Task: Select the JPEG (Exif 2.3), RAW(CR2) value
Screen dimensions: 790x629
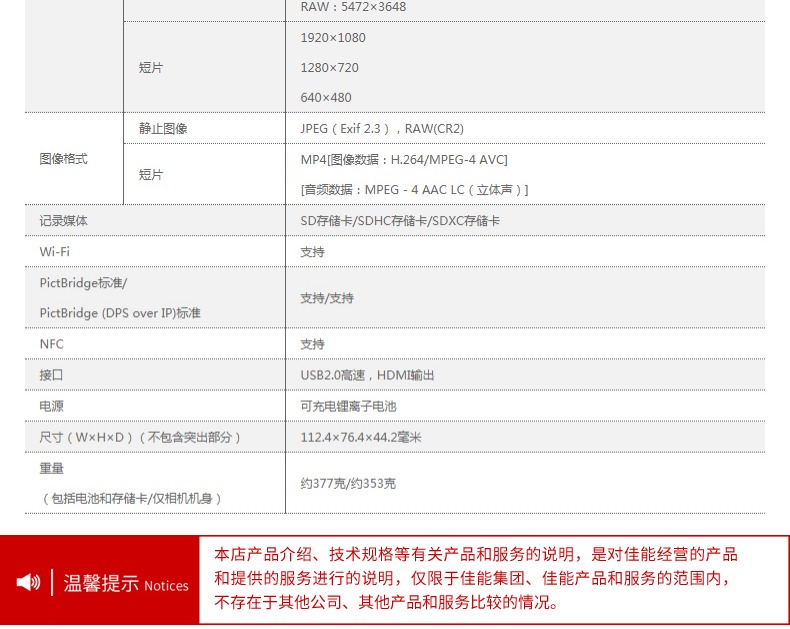Action: (382, 129)
